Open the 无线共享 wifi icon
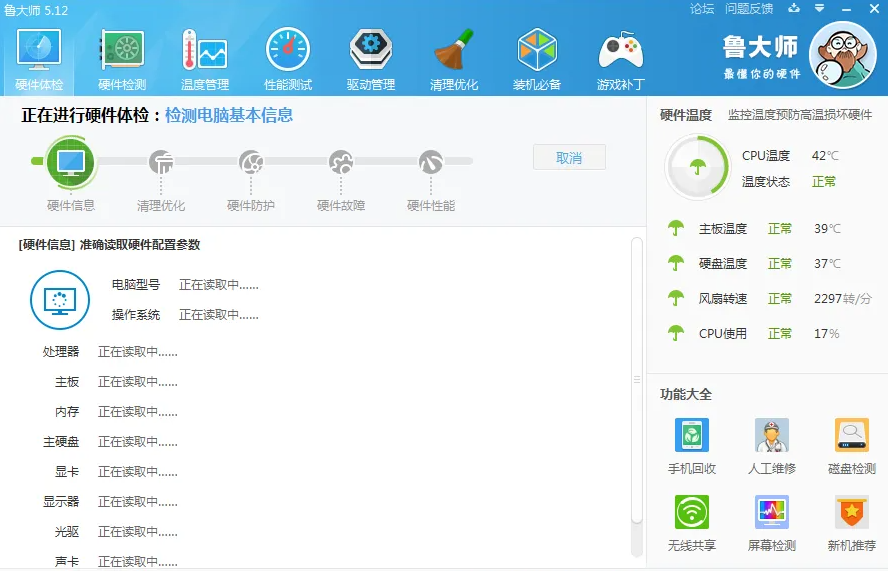 [692, 512]
